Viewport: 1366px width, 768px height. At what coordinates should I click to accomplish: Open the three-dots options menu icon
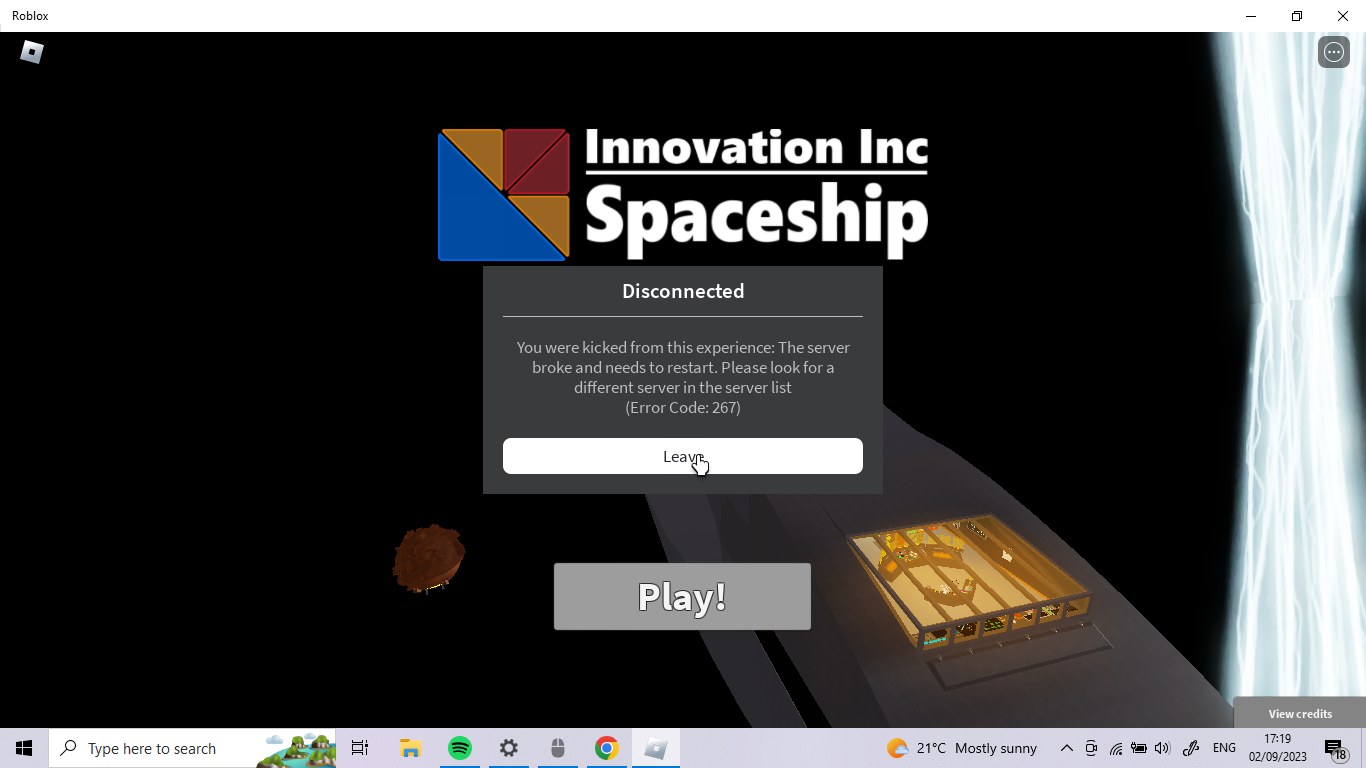1334,52
